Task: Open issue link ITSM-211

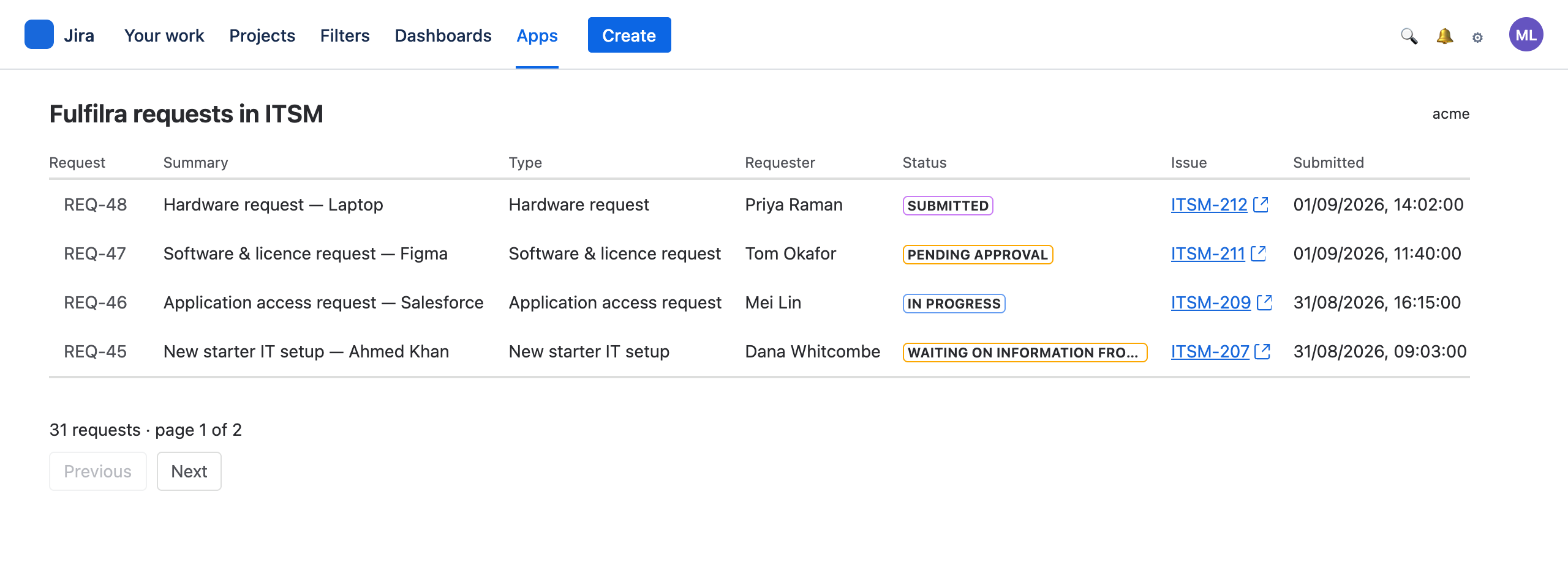Action: [1208, 253]
